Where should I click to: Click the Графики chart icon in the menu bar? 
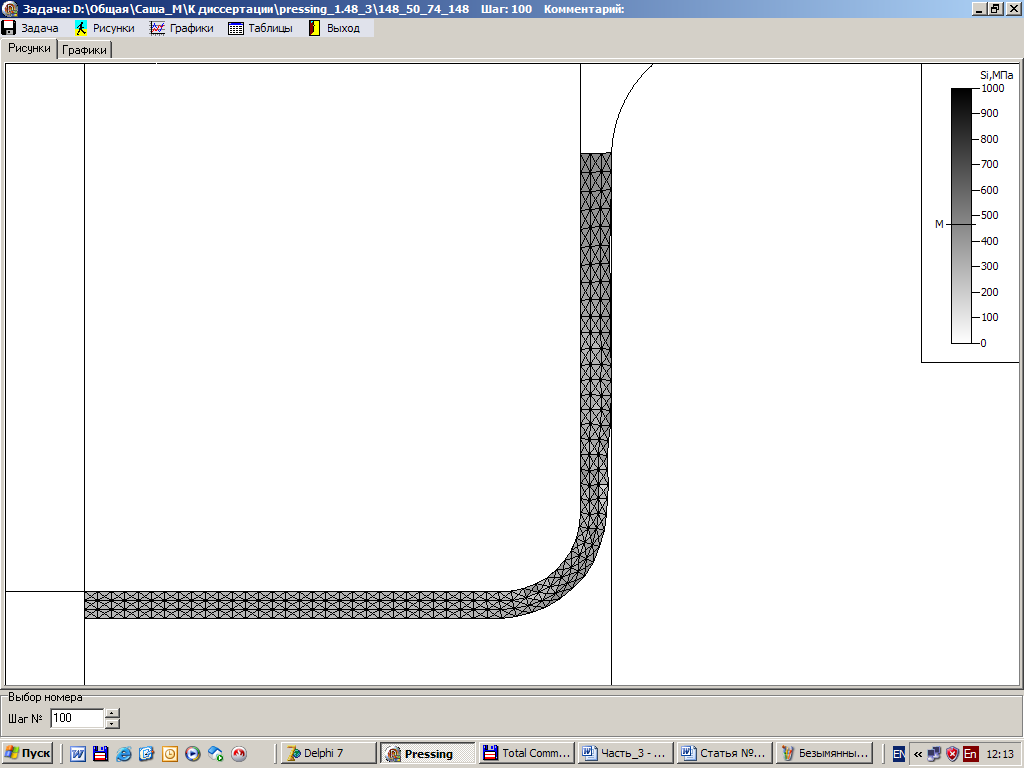point(157,28)
